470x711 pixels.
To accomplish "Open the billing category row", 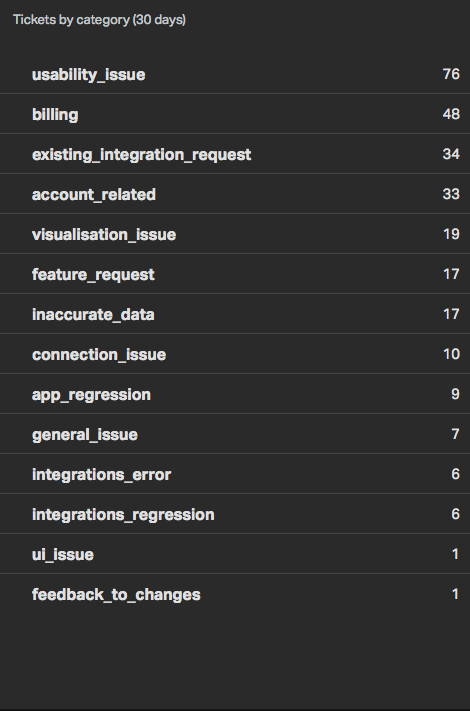I will (x=235, y=114).
